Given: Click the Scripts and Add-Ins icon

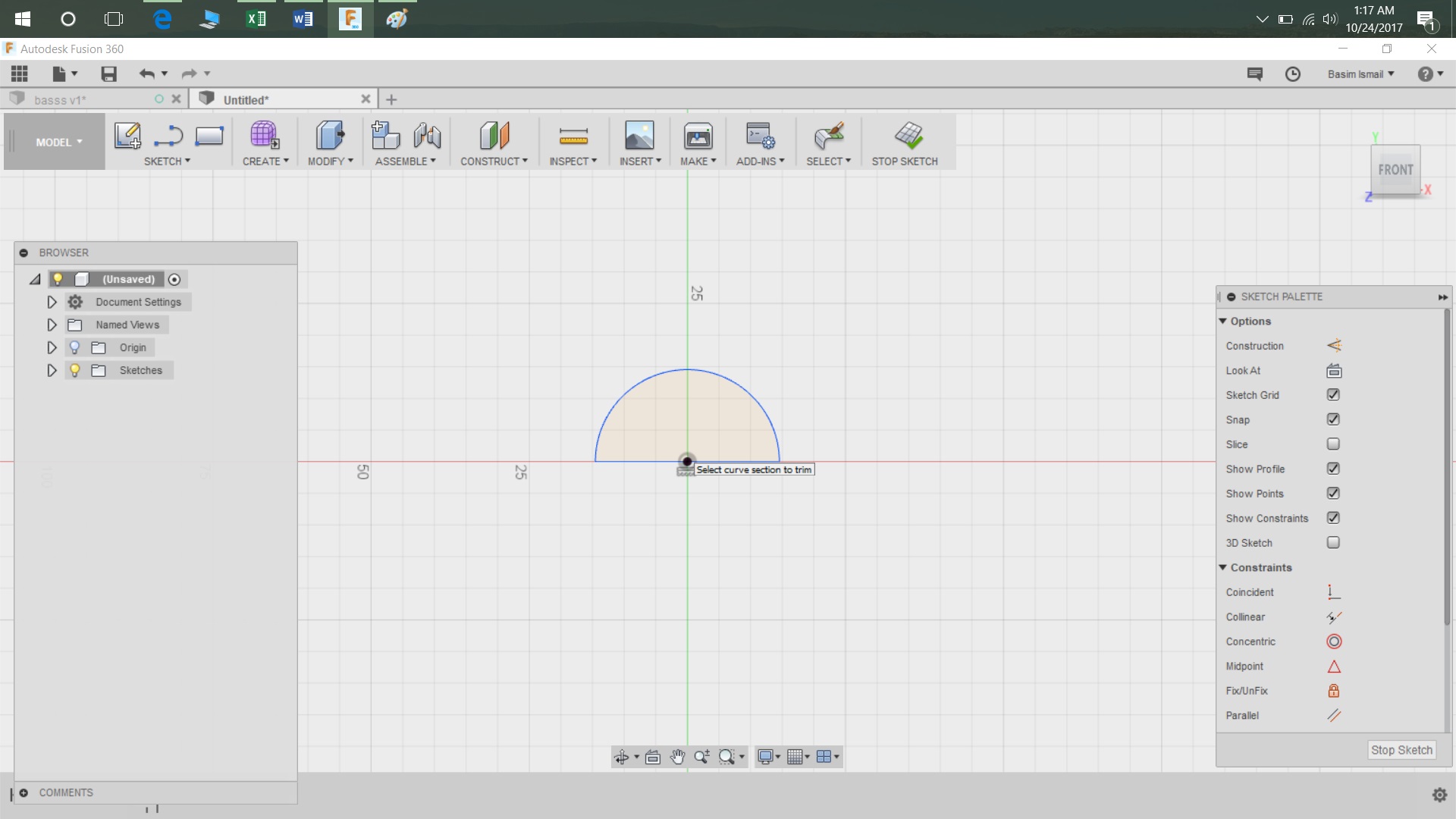Looking at the screenshot, I should point(760,136).
